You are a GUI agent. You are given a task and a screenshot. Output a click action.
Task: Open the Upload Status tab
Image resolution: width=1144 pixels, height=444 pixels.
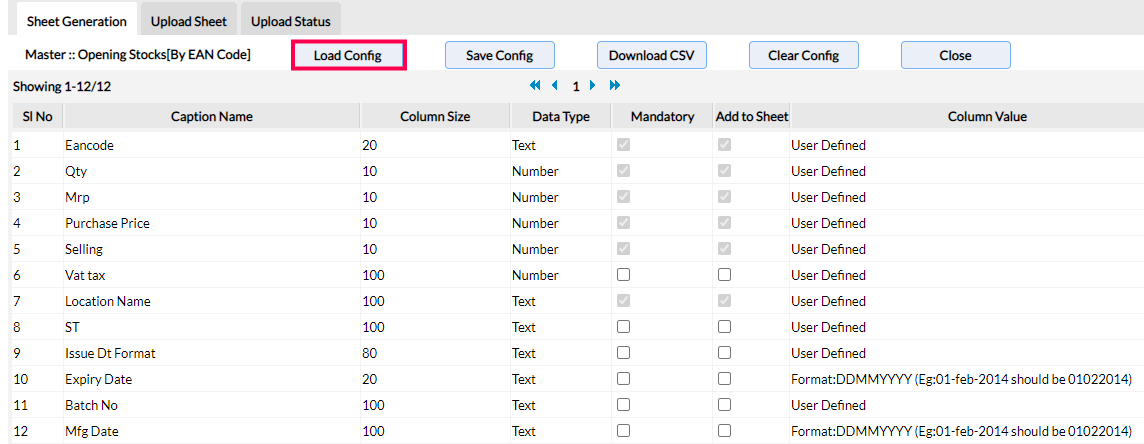point(291,21)
